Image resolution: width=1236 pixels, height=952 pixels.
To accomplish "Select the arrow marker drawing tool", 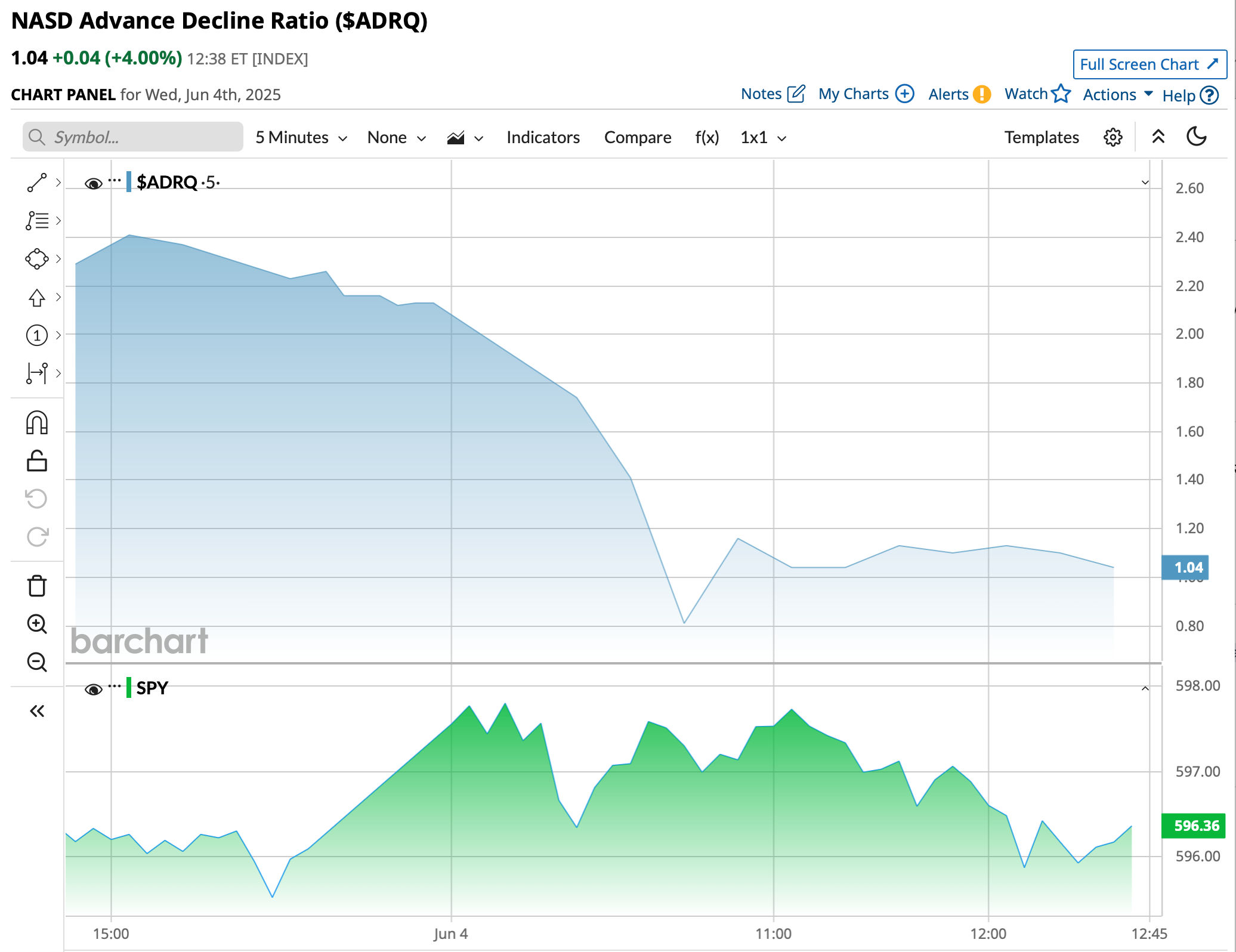I will [x=36, y=298].
